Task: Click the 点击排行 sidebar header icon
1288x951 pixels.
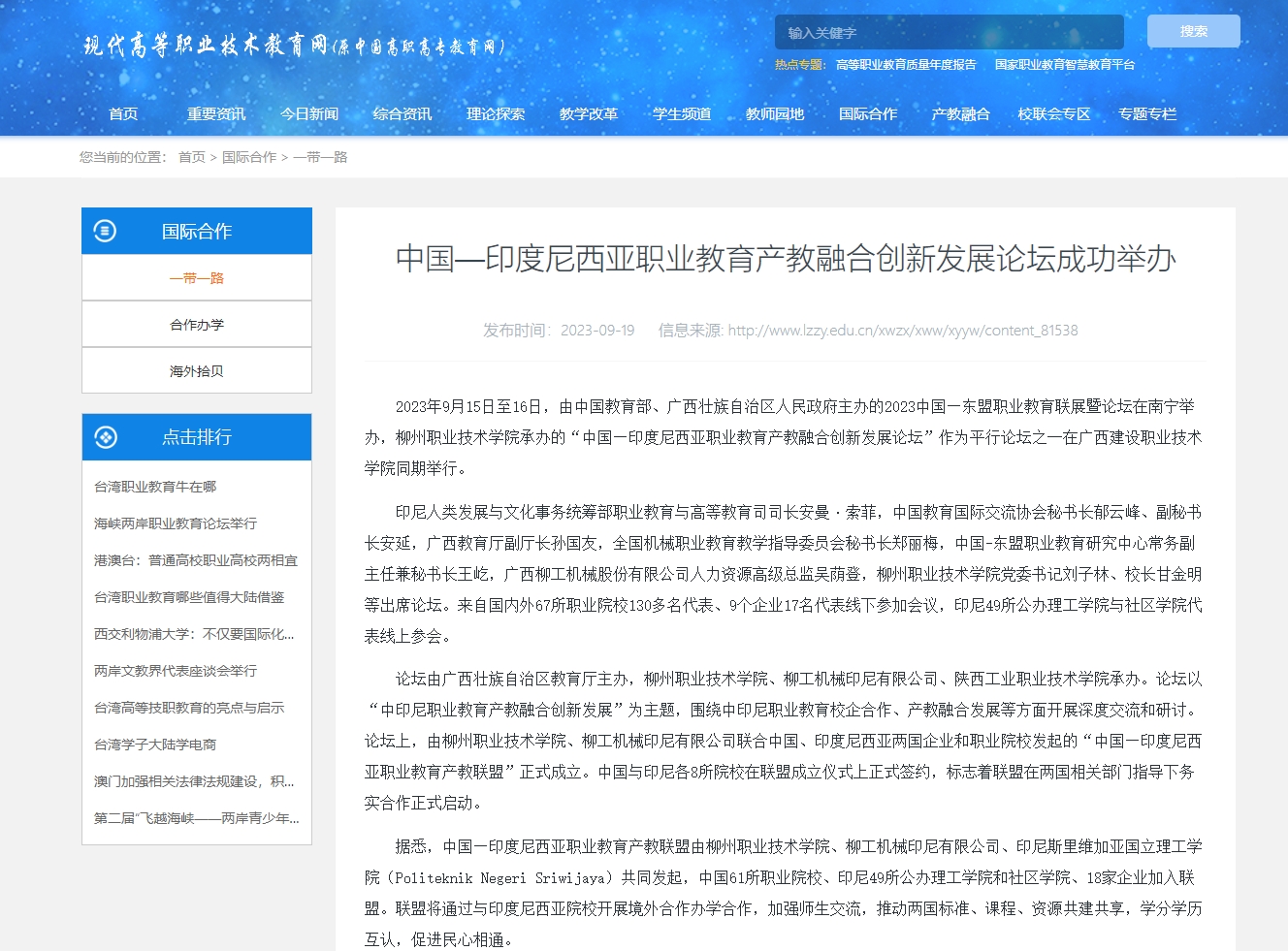Action: (x=105, y=437)
